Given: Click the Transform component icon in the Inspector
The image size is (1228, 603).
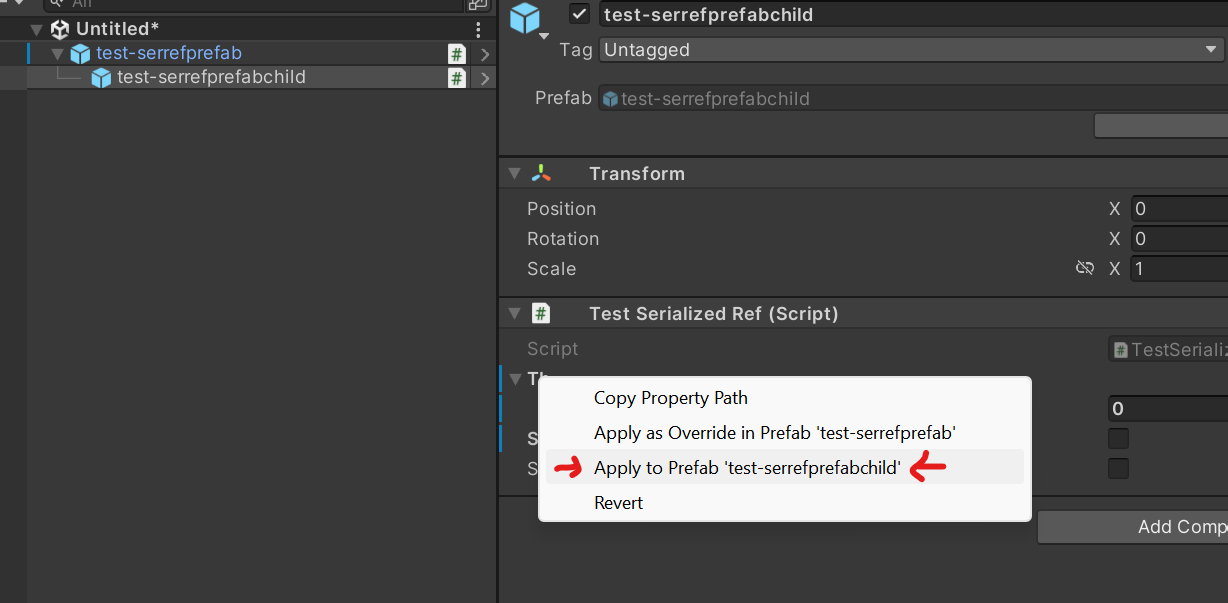Looking at the screenshot, I should pos(541,172).
